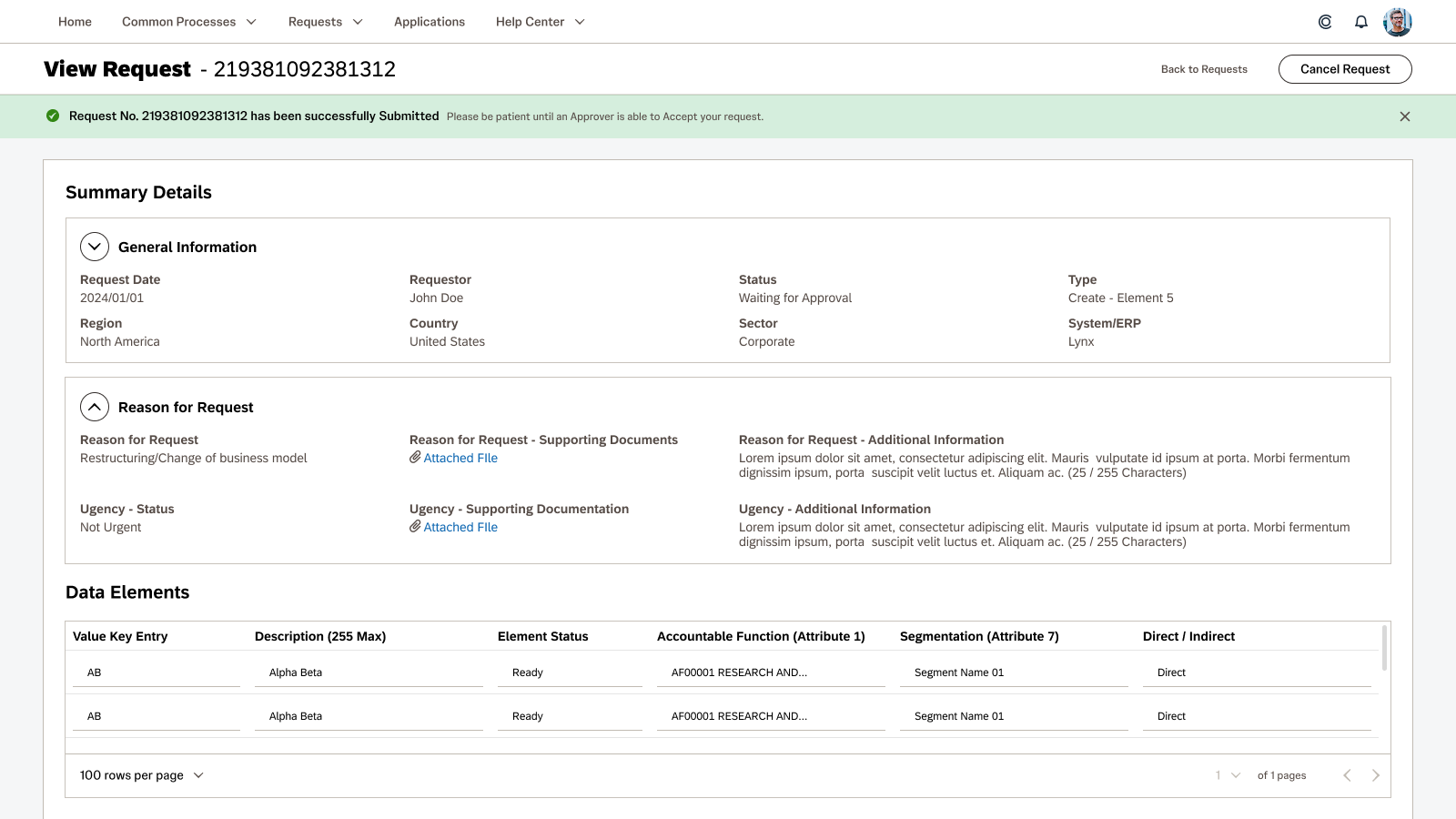Open the Help Center menu

click(540, 22)
